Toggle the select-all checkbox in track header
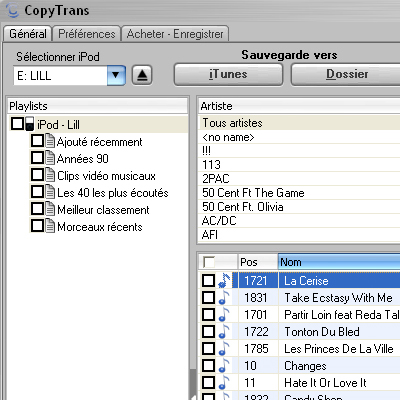This screenshot has height=400, width=400. point(209,262)
